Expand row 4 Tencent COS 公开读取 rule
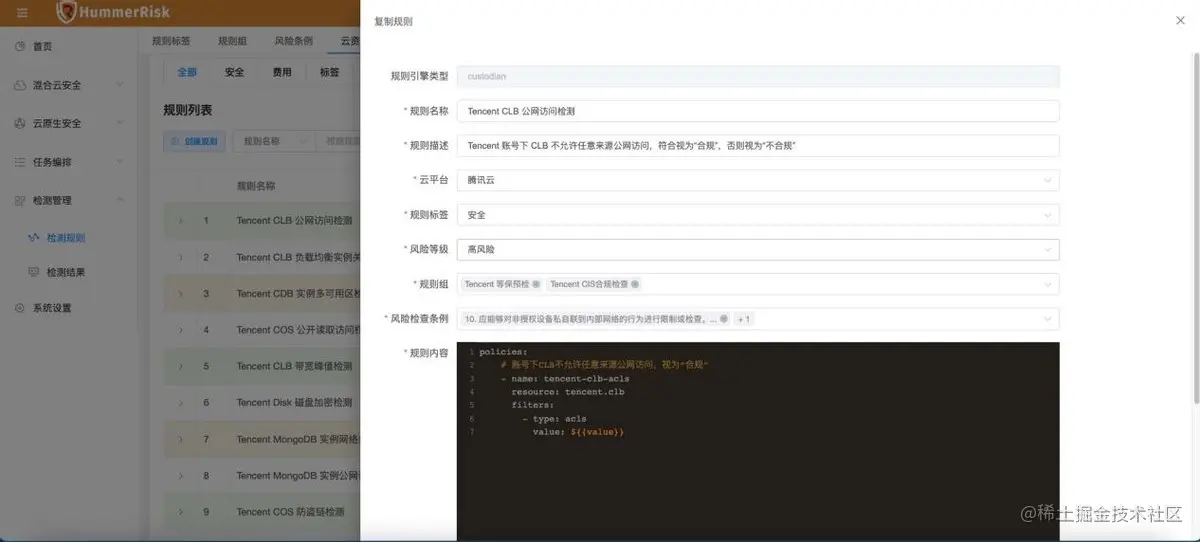This screenshot has width=1200, height=542. (x=181, y=329)
